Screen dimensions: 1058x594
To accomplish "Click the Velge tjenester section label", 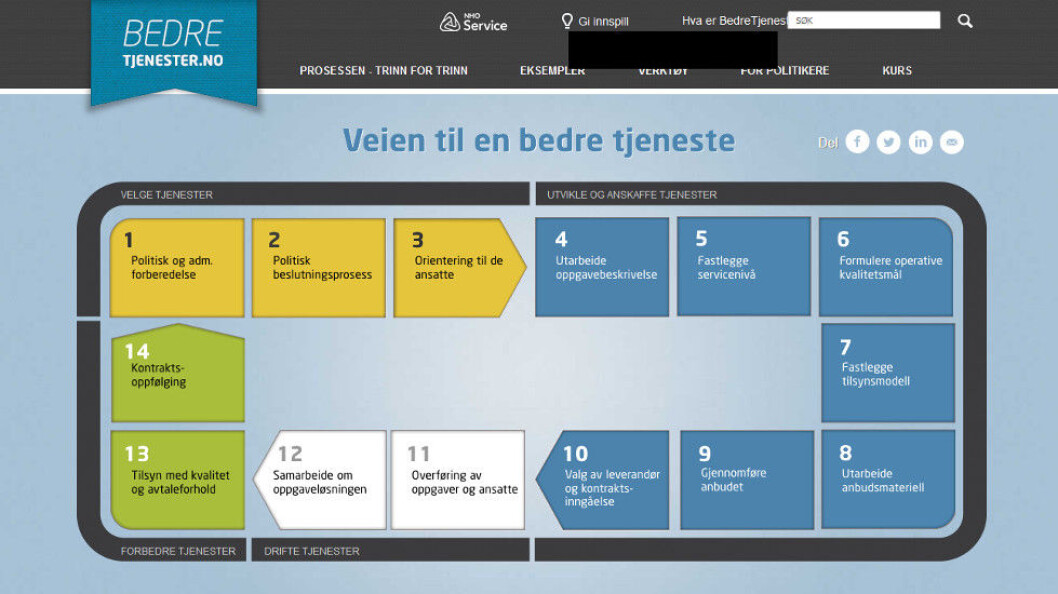I will click(167, 194).
